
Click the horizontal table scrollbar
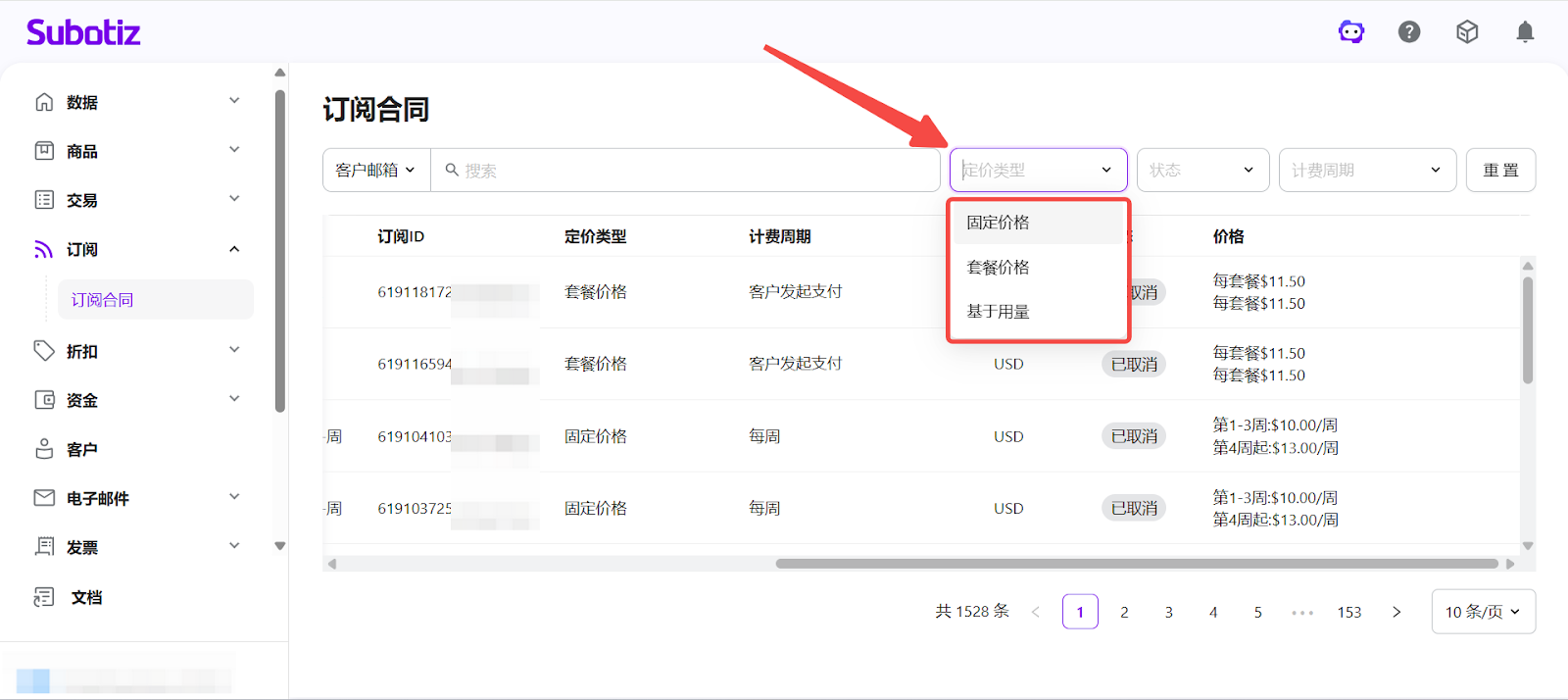tap(1137, 564)
